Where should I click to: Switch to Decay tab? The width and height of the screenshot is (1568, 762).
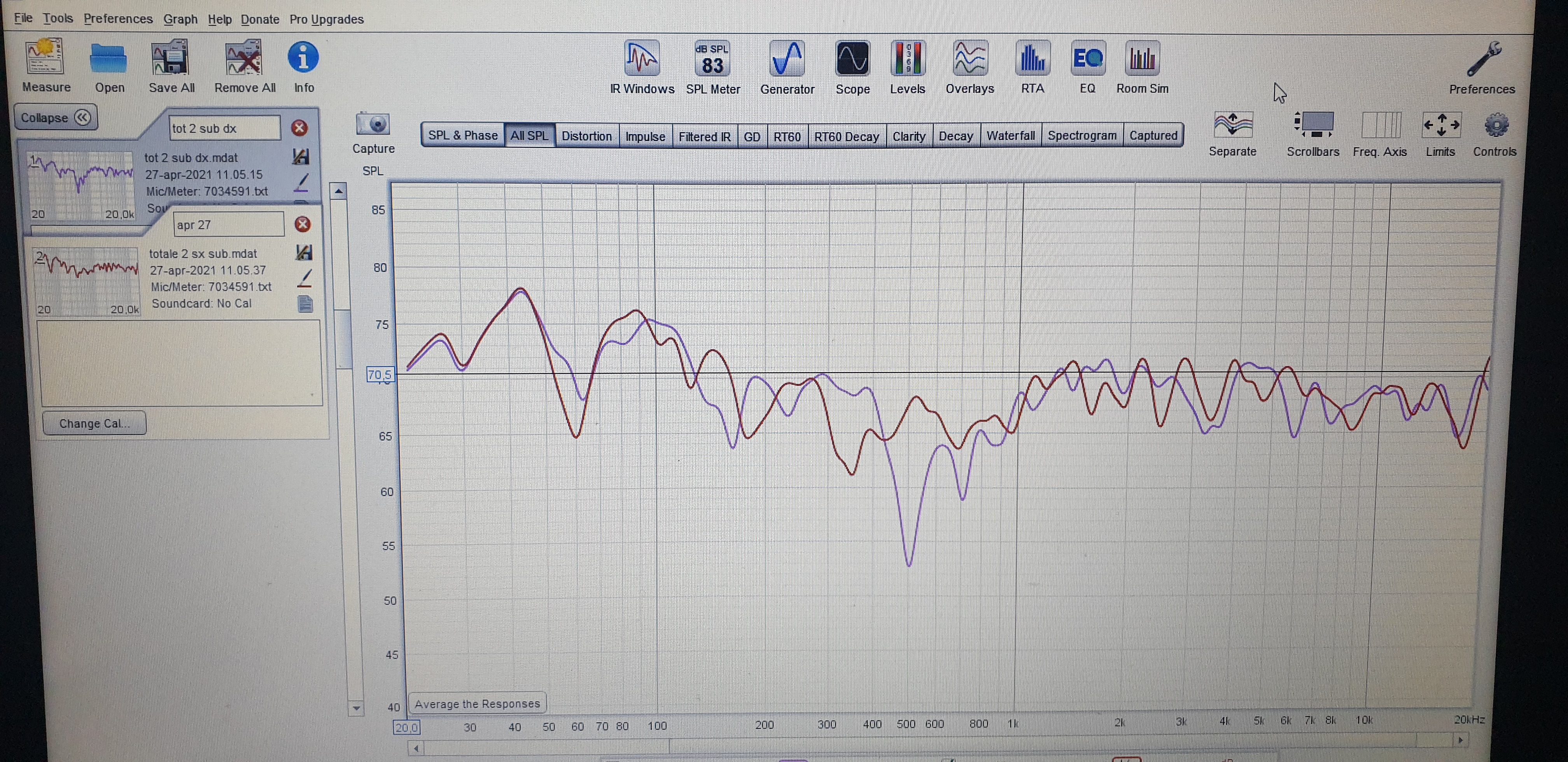[955, 136]
